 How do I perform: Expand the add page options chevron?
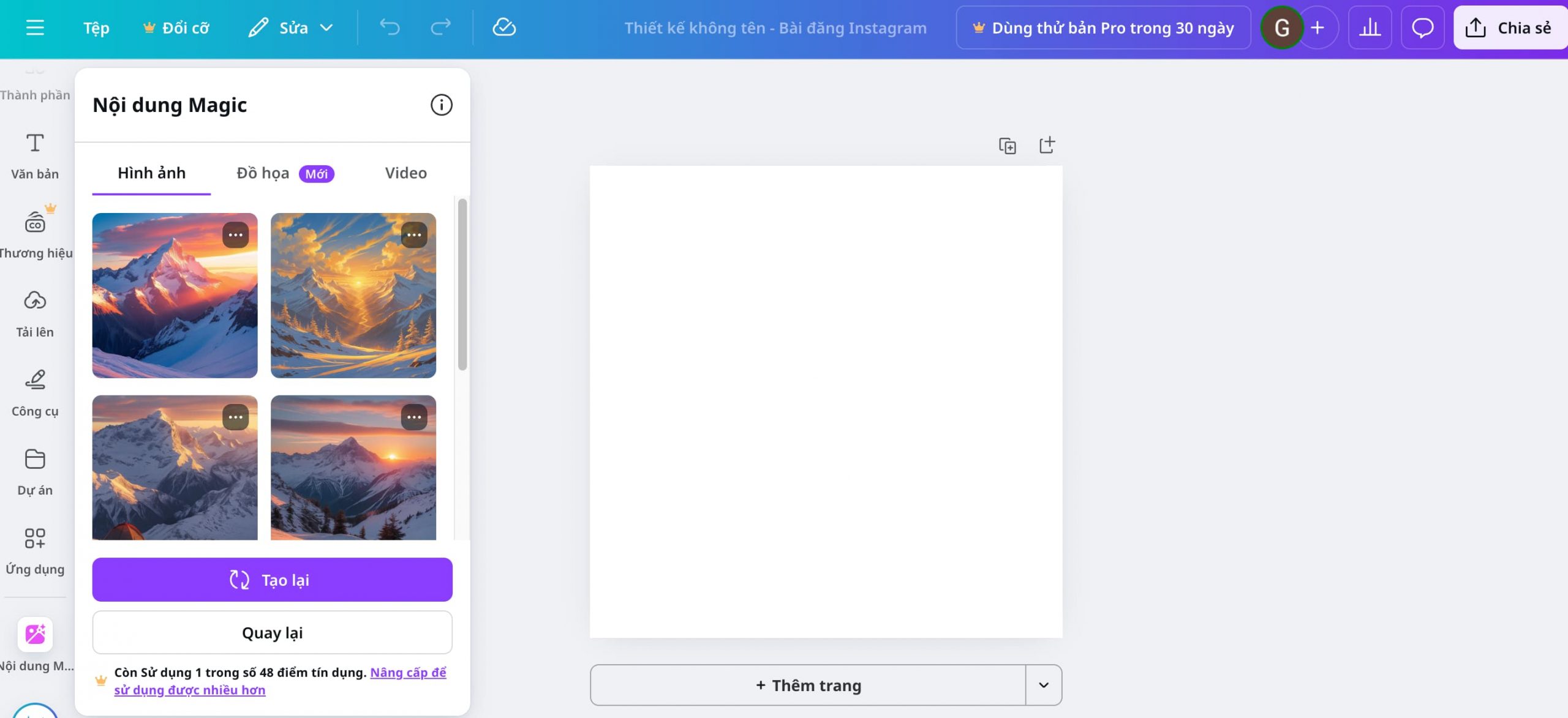click(1044, 685)
